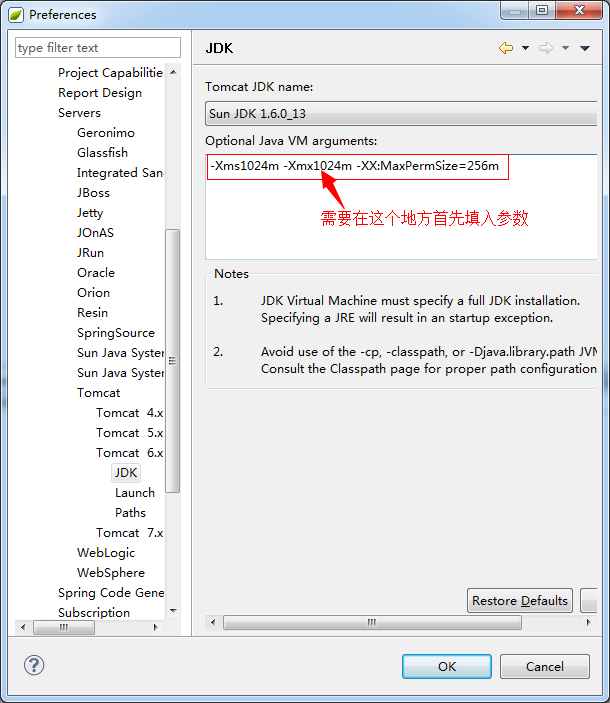Click tree vertical scrollbar up arrow
This screenshot has width=610, height=703.
[173, 72]
